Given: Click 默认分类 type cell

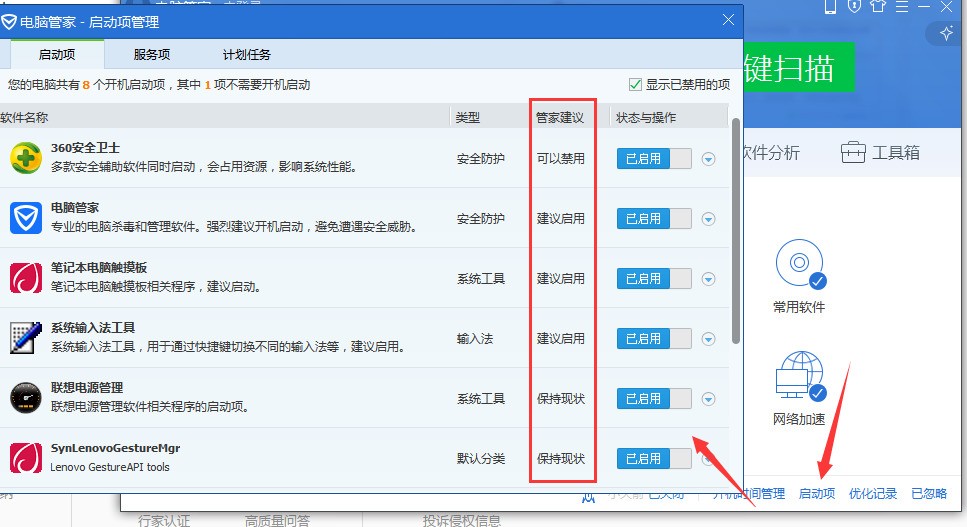Looking at the screenshot, I should 481,459.
